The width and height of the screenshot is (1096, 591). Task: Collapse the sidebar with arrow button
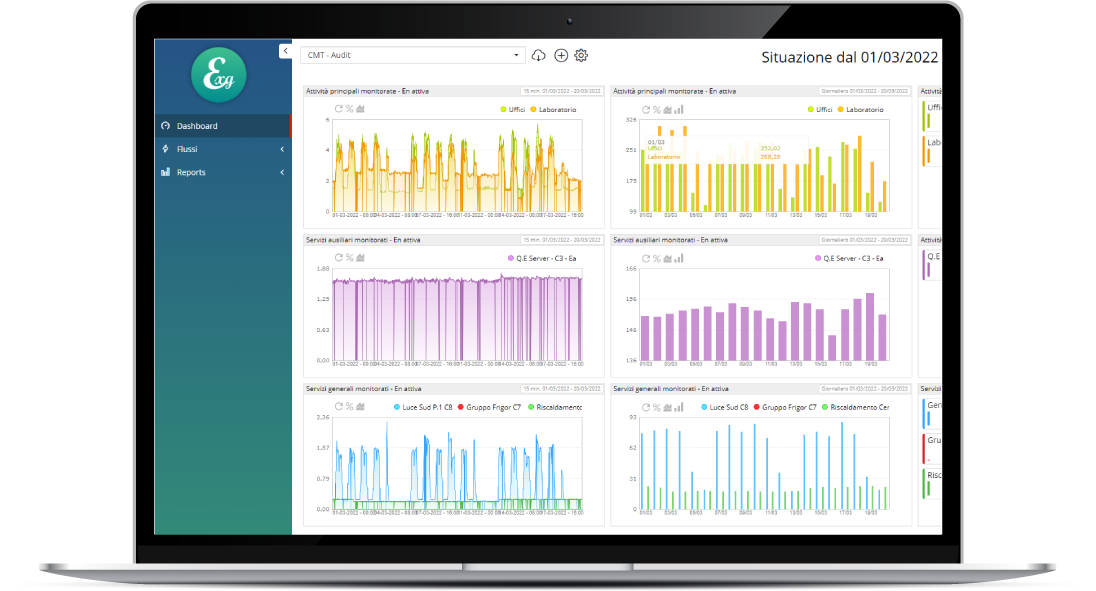285,50
